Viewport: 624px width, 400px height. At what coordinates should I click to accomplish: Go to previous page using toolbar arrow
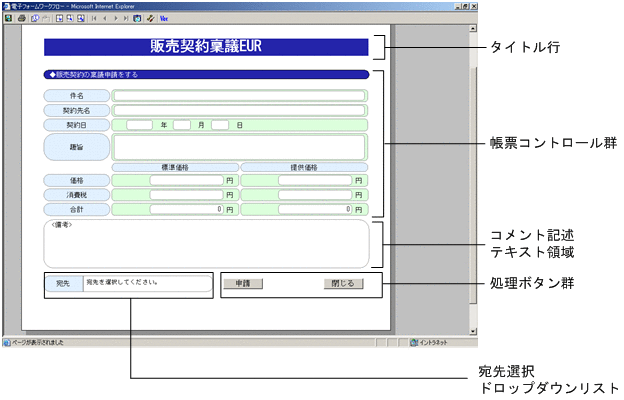pos(105,18)
